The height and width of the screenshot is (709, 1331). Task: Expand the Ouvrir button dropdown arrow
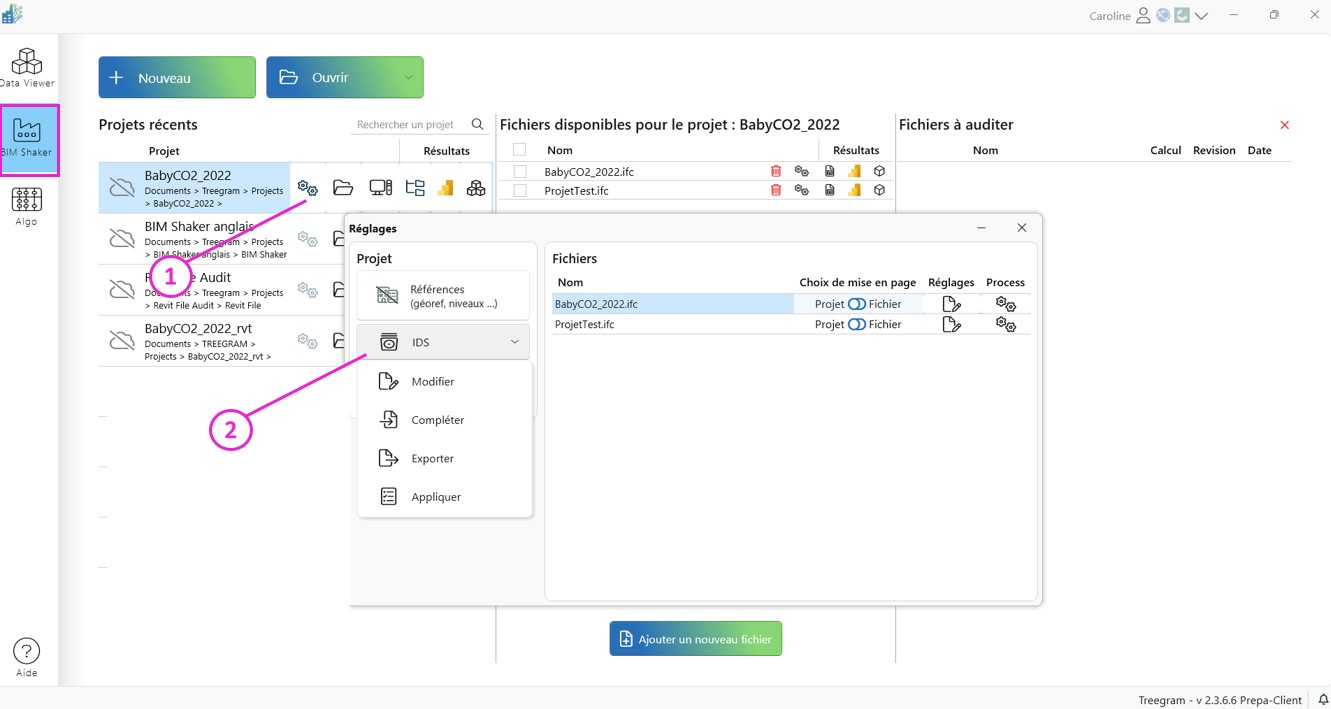[408, 78]
